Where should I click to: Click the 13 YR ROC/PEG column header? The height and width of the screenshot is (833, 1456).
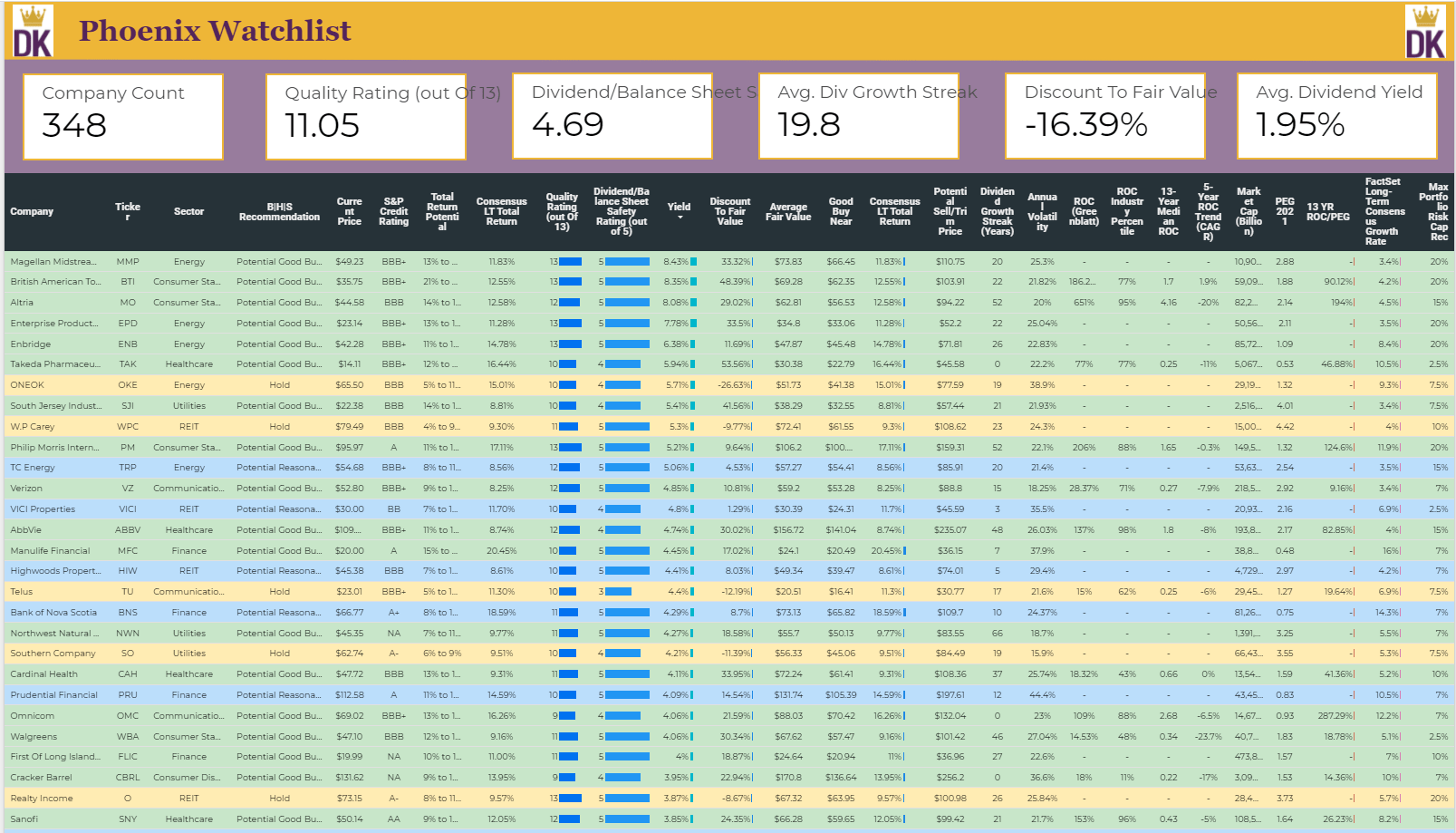pos(1328,211)
